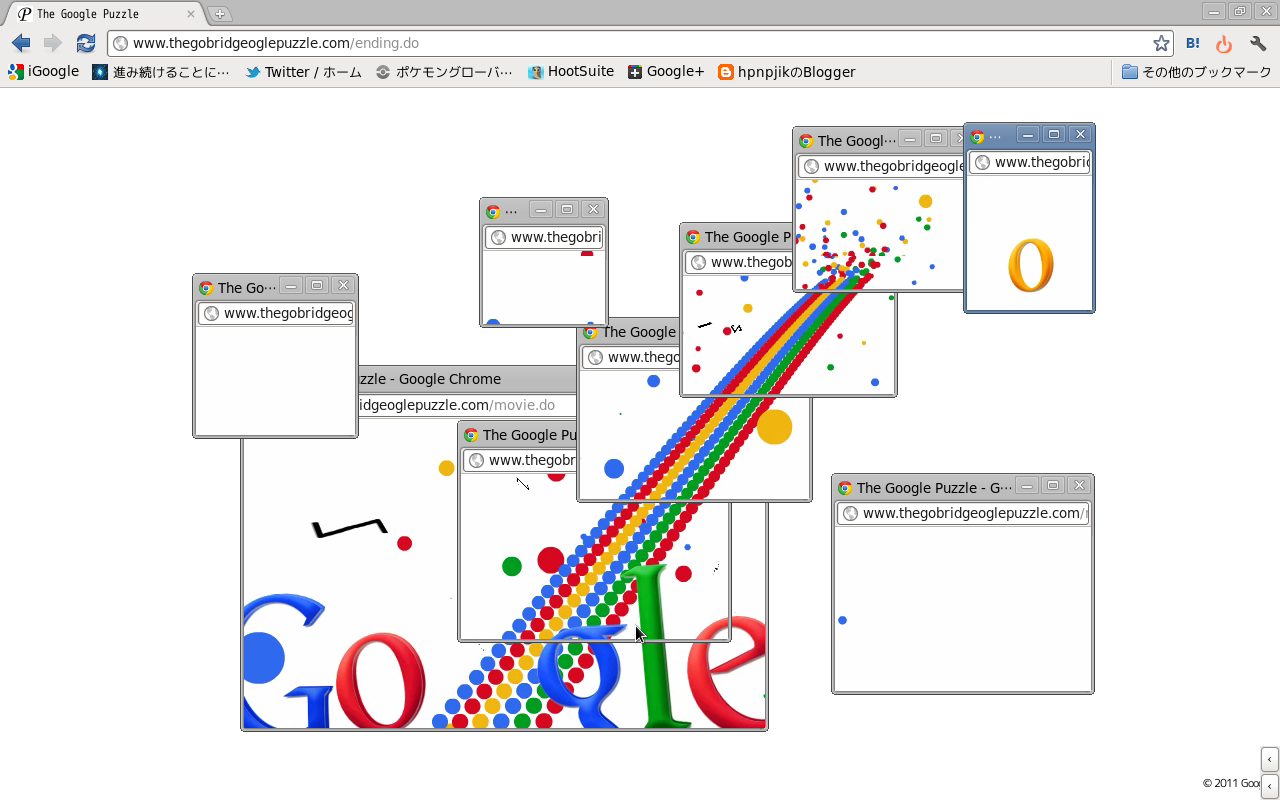Image resolution: width=1280 pixels, height=800 pixels.
Task: Open the iGoogle bookmark
Action: pos(44,72)
